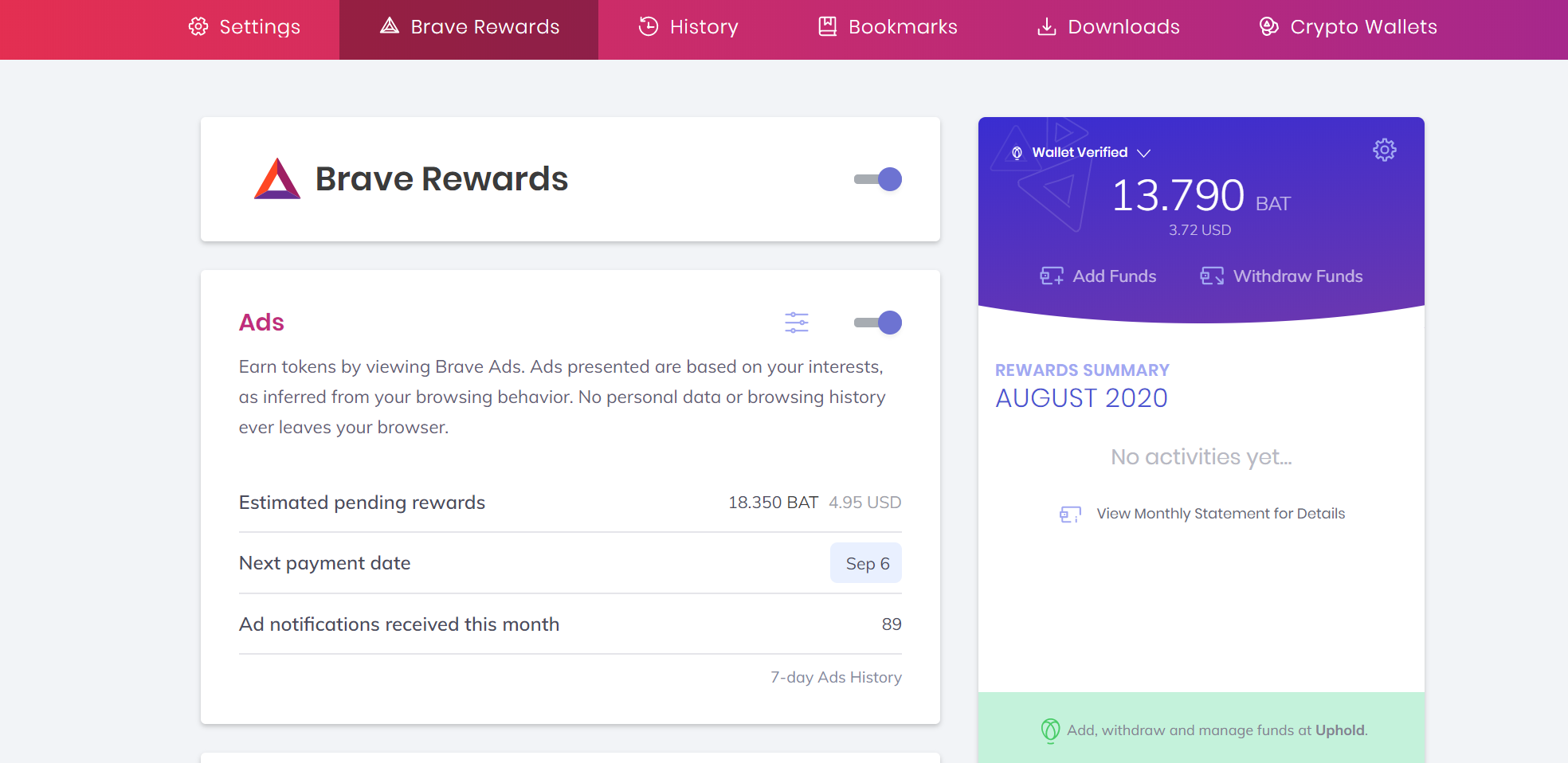Click the Estimated pending rewards label
The height and width of the screenshot is (763, 1568).
[362, 503]
